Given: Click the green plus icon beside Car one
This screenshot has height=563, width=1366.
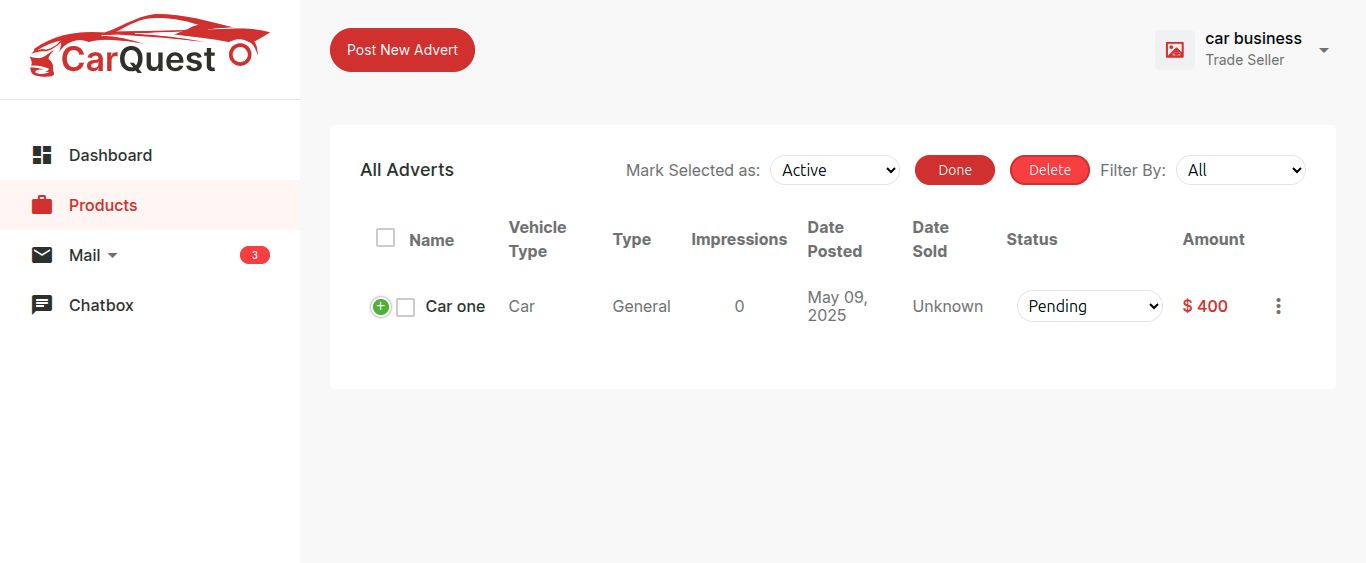Looking at the screenshot, I should click(381, 307).
